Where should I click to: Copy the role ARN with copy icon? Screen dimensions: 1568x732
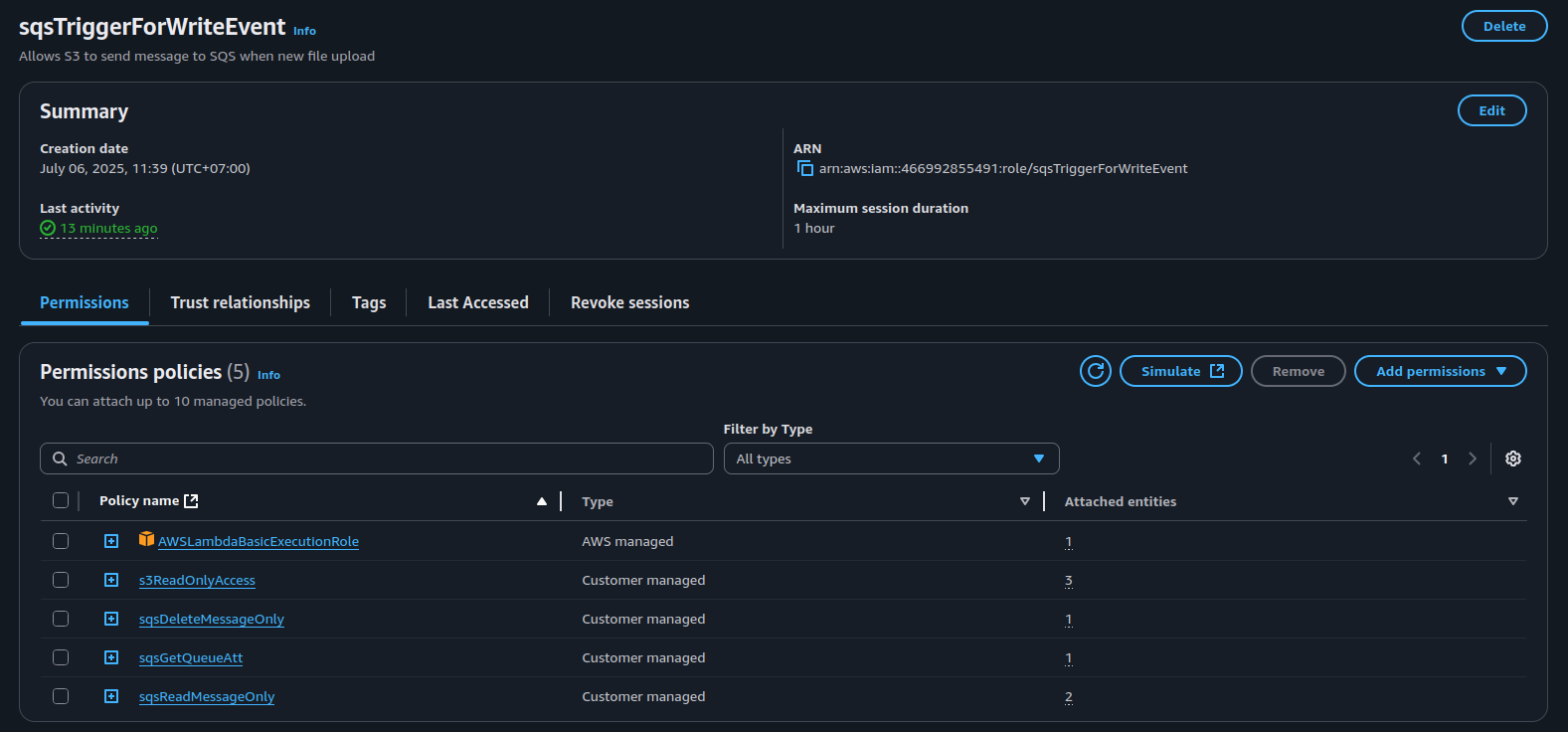click(x=805, y=169)
